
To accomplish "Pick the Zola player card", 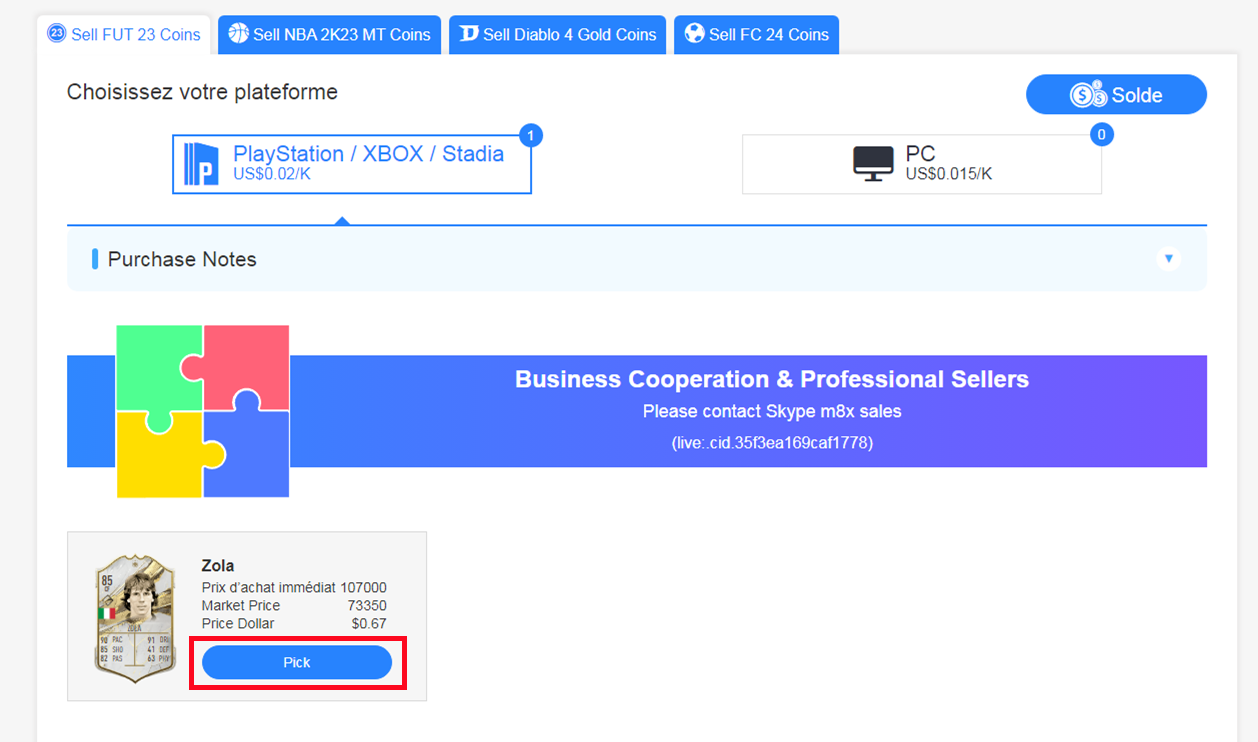I will 297,662.
